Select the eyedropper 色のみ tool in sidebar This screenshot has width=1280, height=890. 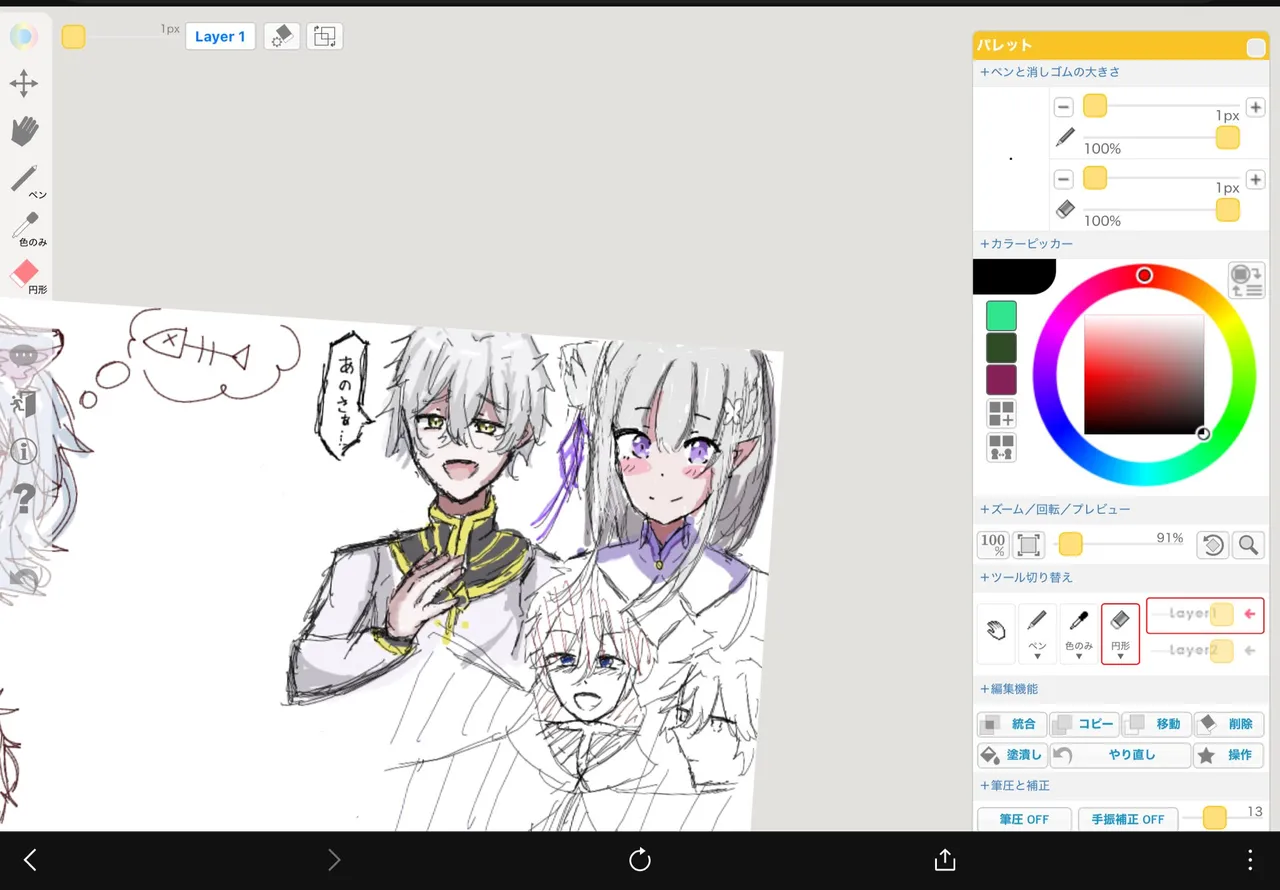point(28,228)
